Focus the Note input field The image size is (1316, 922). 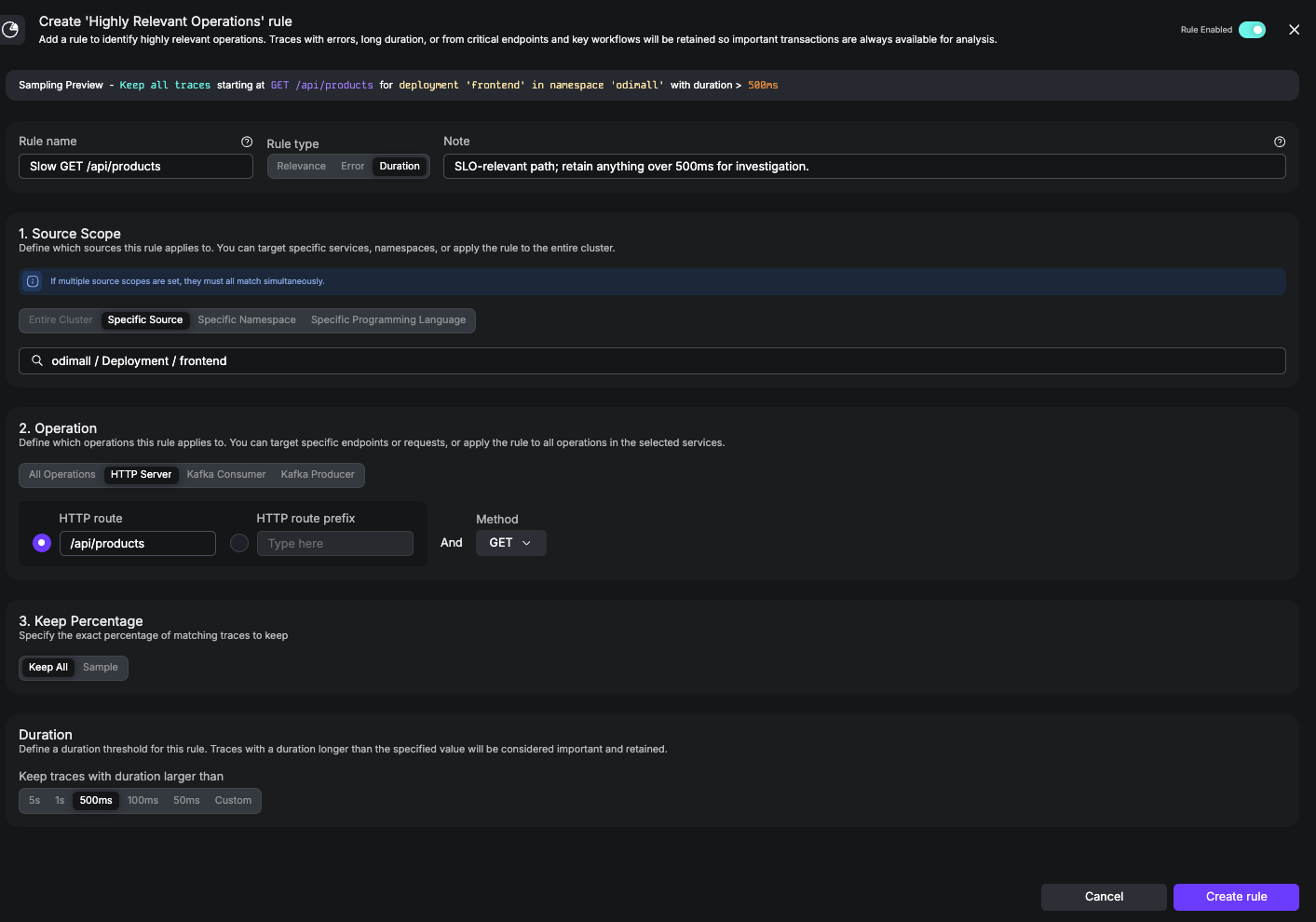tap(864, 167)
